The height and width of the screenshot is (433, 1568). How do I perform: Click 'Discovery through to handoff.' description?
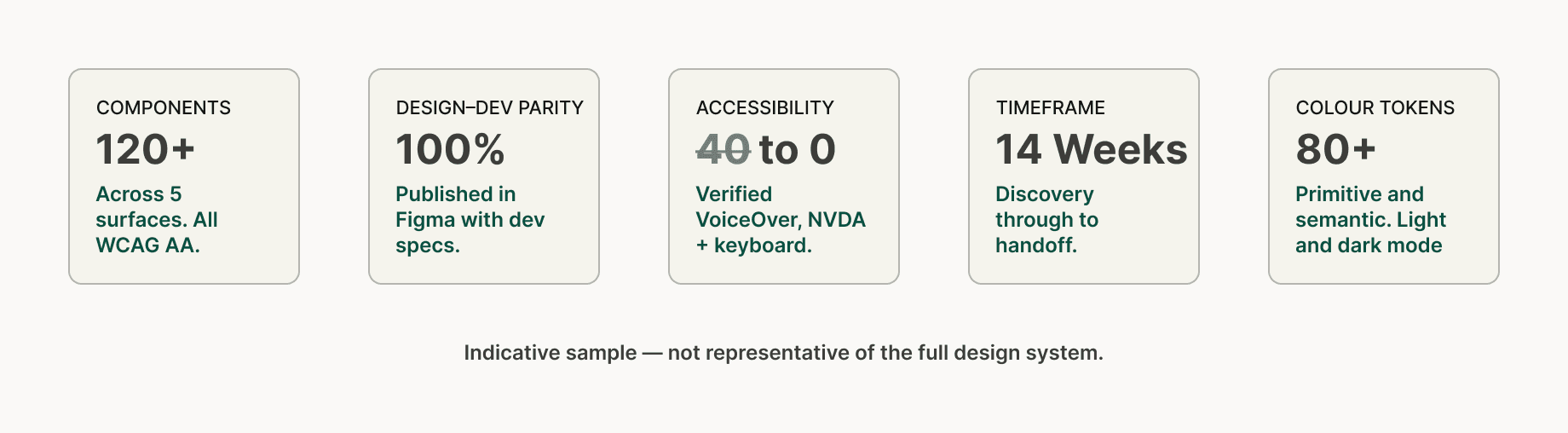coord(1047,220)
